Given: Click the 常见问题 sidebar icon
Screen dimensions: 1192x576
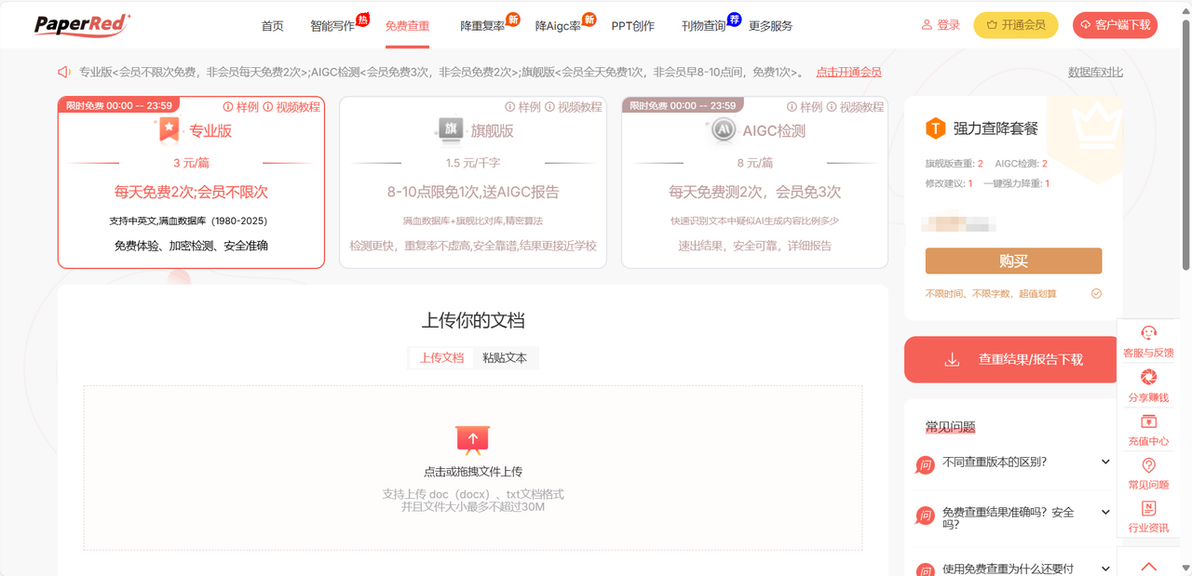Looking at the screenshot, I should click(x=1149, y=466).
